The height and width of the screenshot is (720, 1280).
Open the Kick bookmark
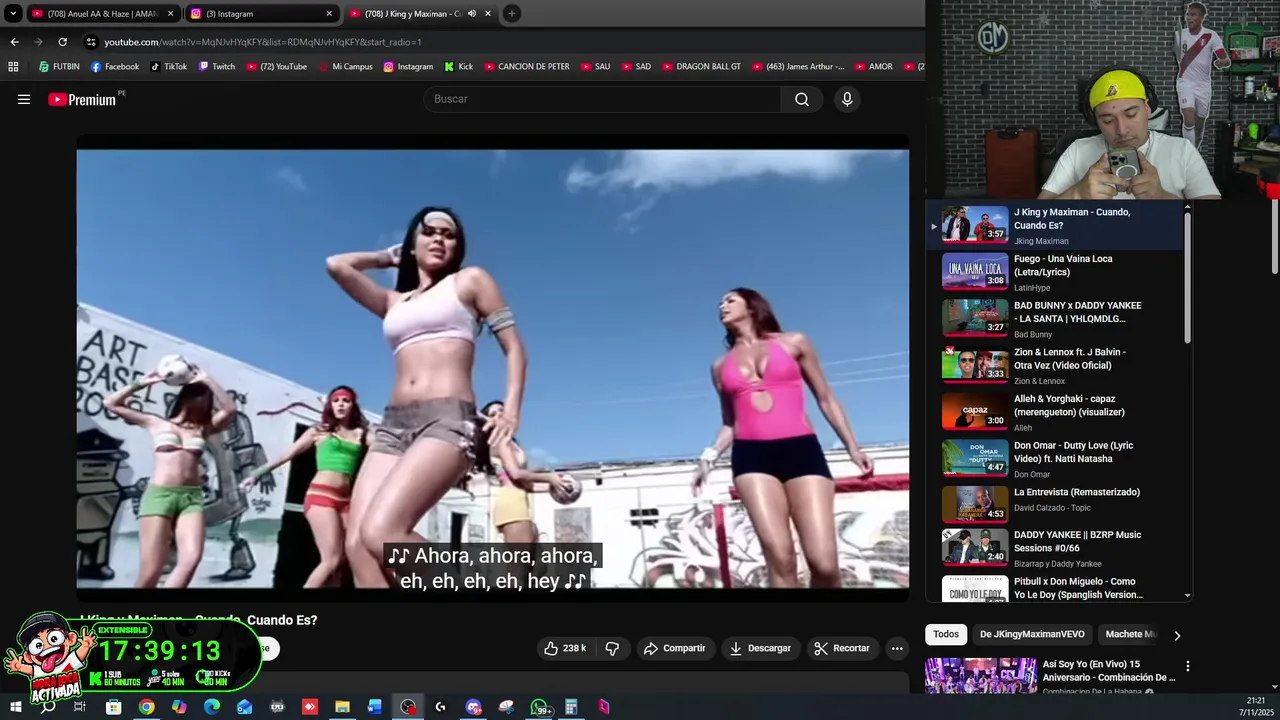(x=459, y=67)
